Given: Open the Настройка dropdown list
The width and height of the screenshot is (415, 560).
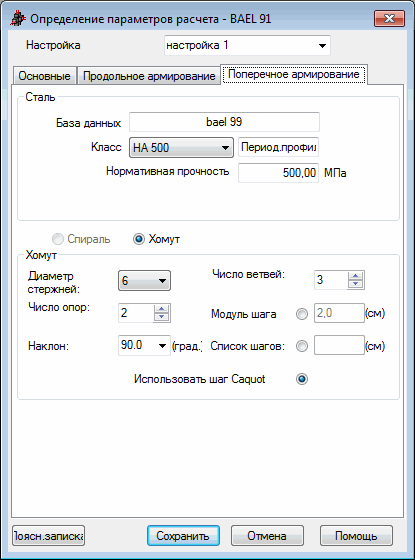Looking at the screenshot, I should [x=247, y=45].
